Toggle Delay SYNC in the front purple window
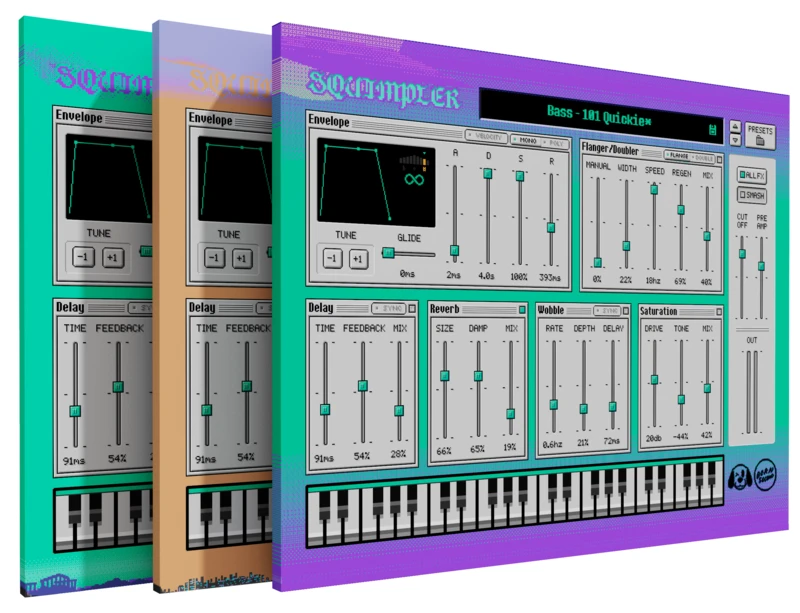This screenshot has height=613, width=800. pos(389,308)
